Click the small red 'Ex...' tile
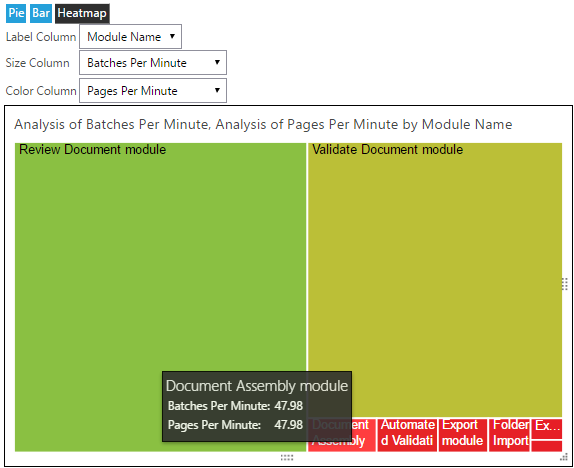This screenshot has width=574, height=468. tap(547, 428)
